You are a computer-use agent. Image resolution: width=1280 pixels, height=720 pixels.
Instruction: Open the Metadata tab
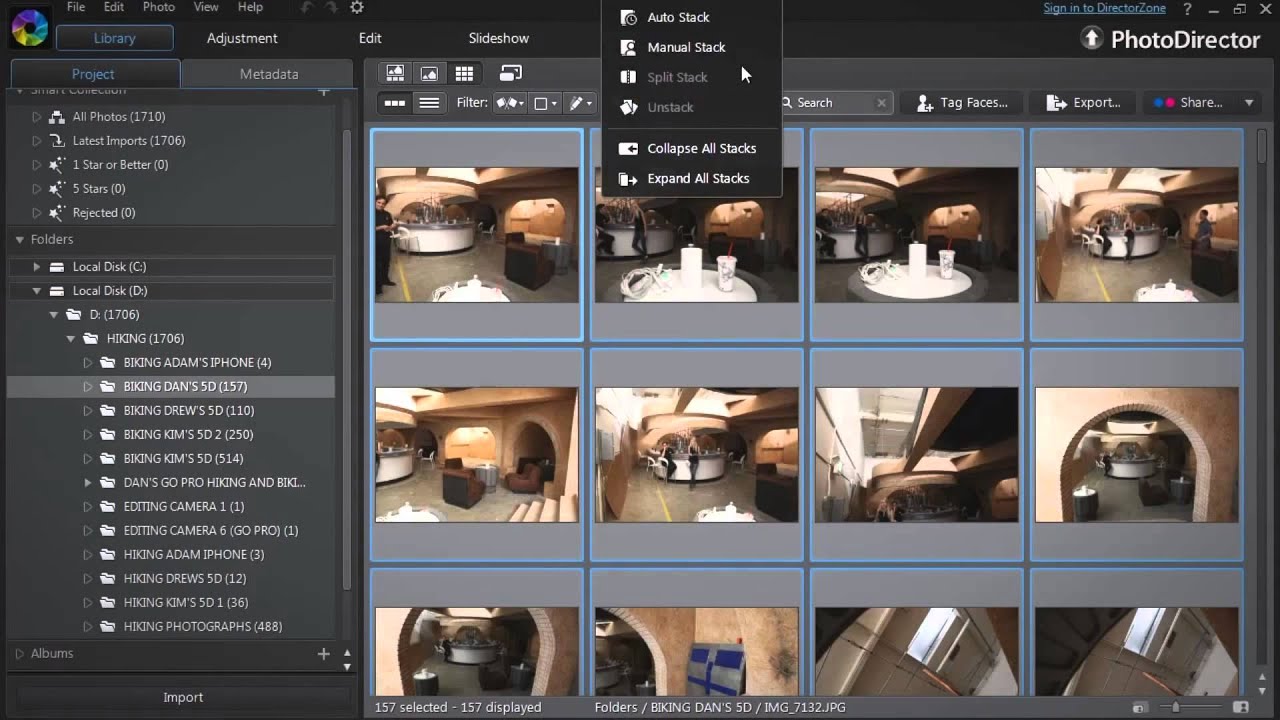click(x=268, y=74)
